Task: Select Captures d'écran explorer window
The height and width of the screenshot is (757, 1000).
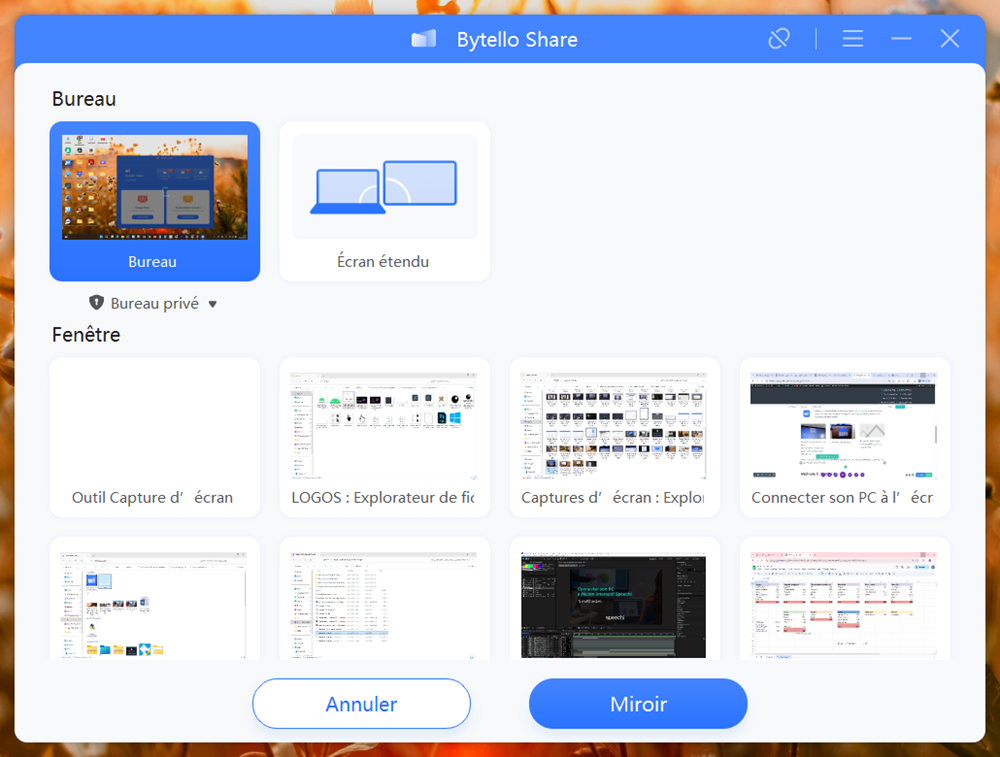Action: 614,437
